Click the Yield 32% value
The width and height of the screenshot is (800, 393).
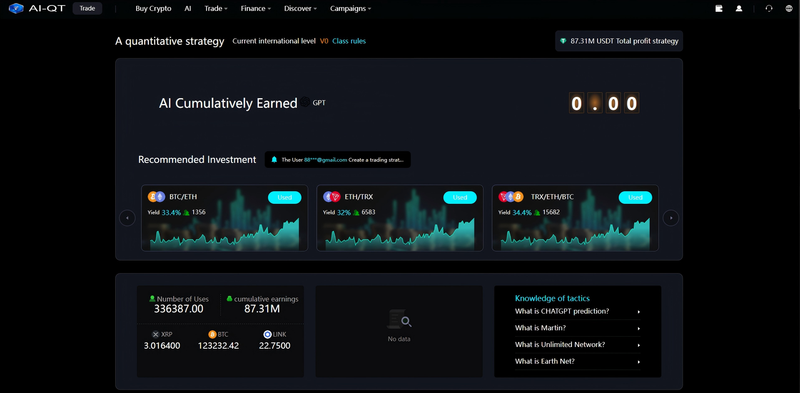344,212
